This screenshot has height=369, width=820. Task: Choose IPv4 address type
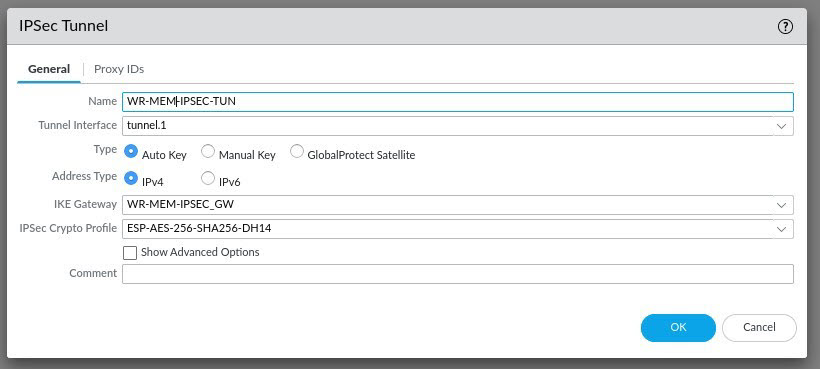click(131, 178)
